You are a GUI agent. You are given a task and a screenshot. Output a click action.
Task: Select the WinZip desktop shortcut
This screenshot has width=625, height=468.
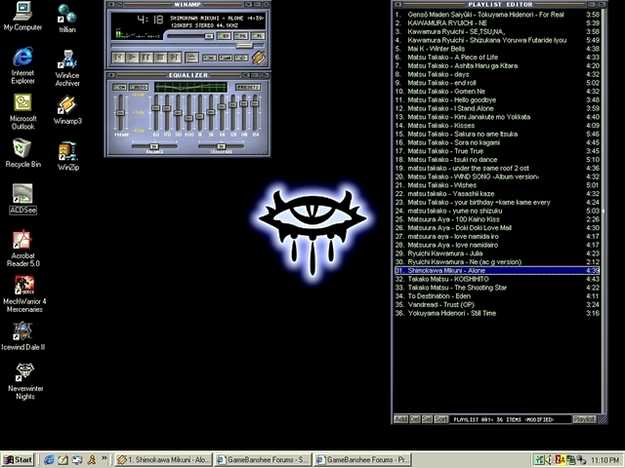coord(68,156)
